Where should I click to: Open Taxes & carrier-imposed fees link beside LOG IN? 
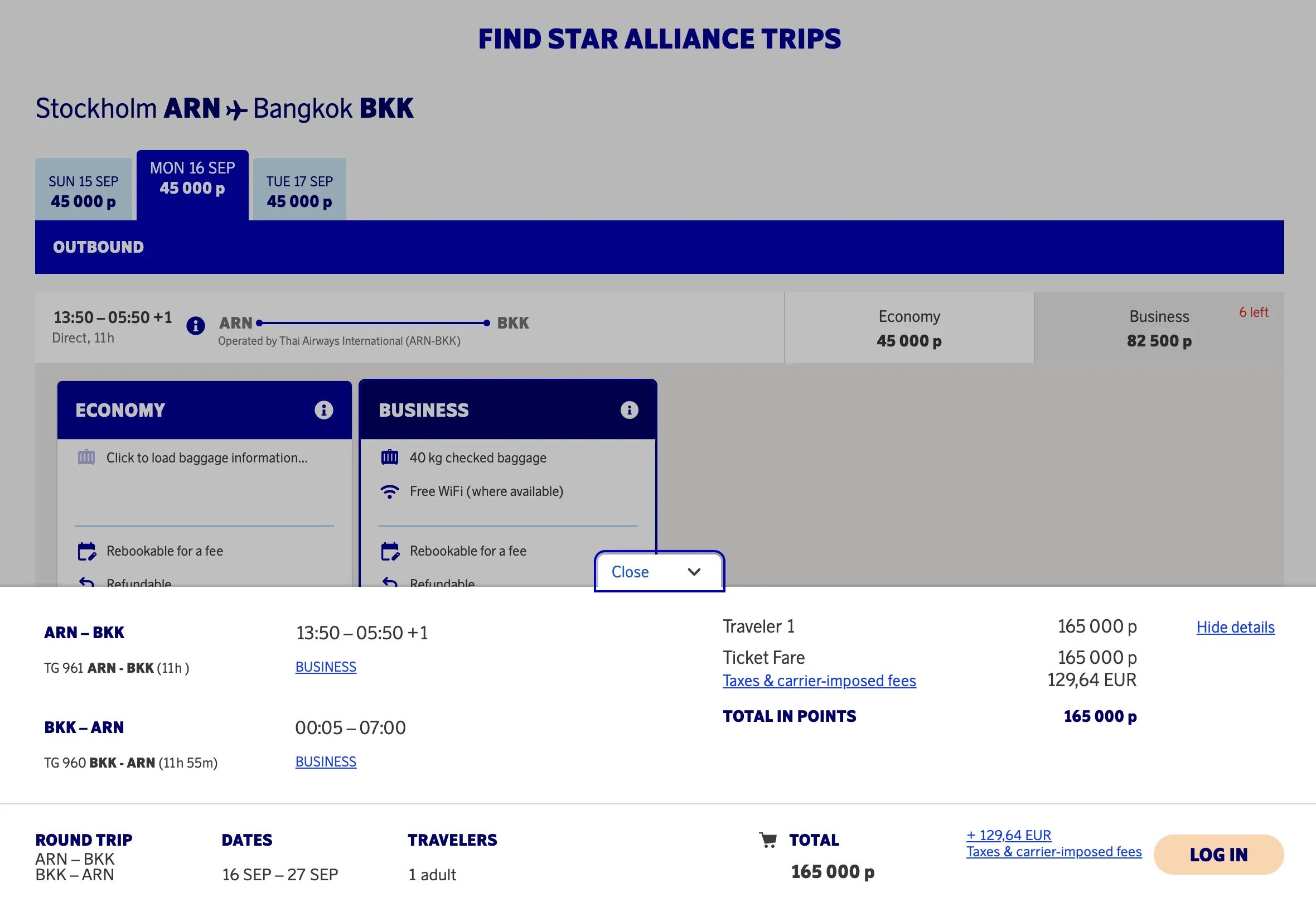1054,852
